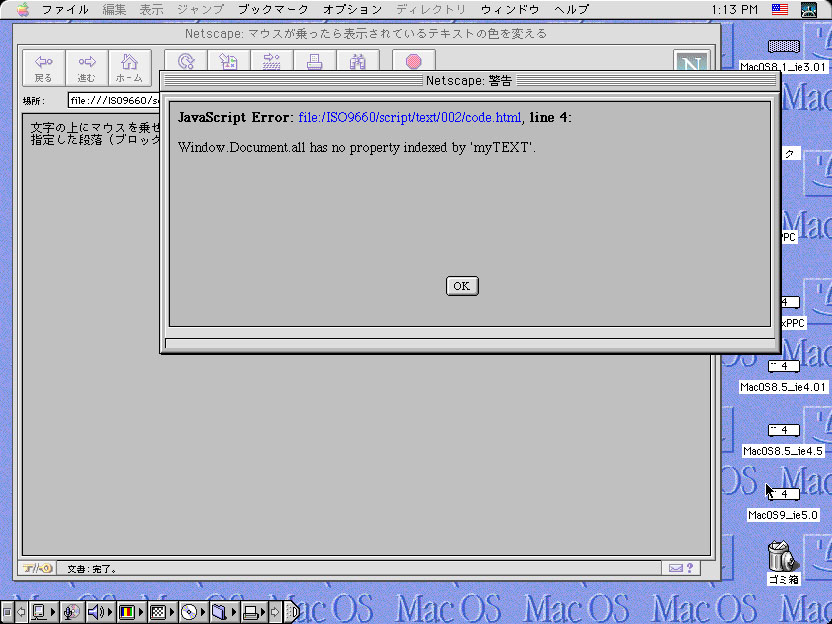
Task: Click the 文書: 完了。 status bar text
Action: click(x=92, y=569)
